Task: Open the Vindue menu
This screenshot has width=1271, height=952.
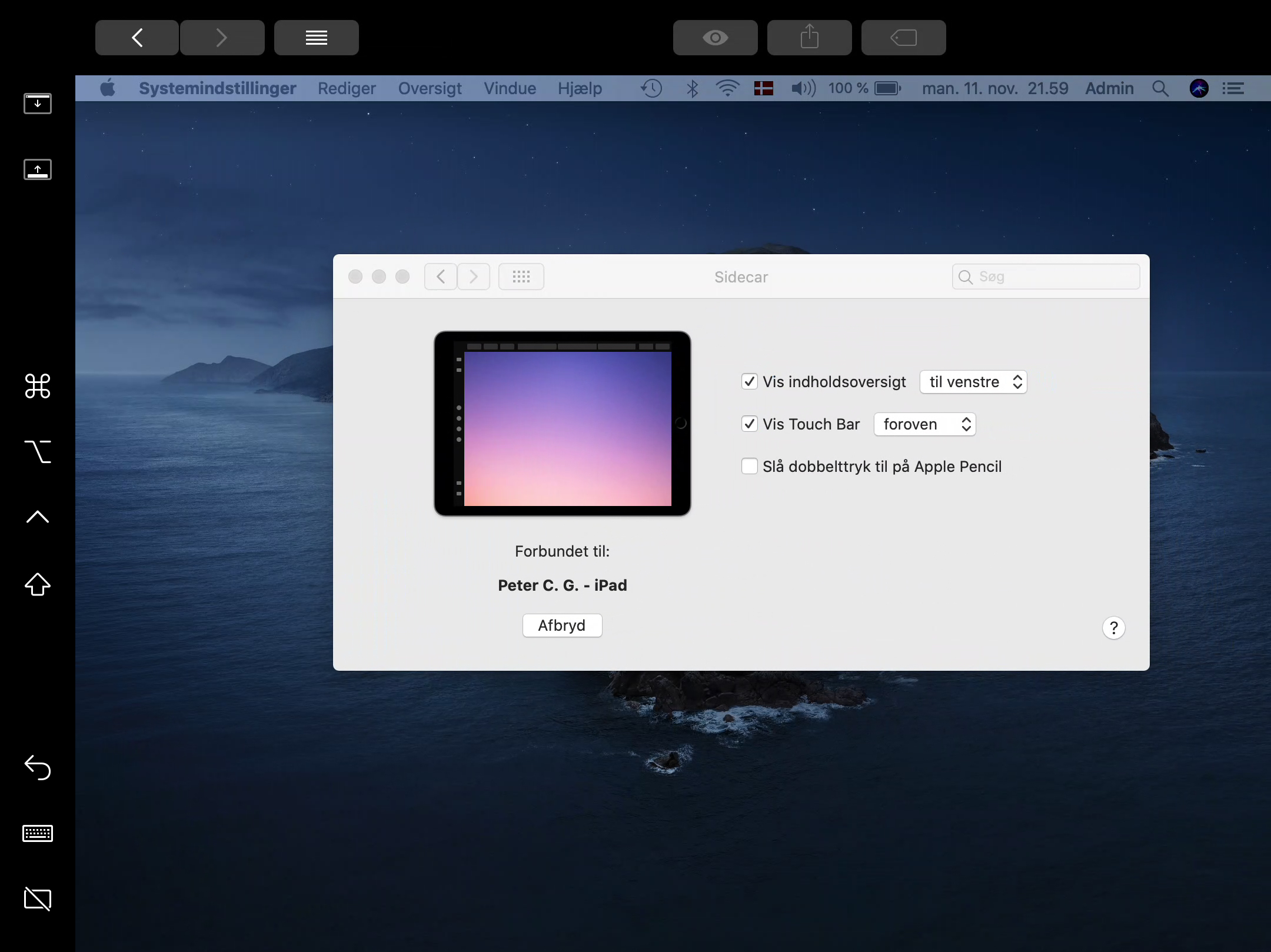Action: tap(510, 88)
